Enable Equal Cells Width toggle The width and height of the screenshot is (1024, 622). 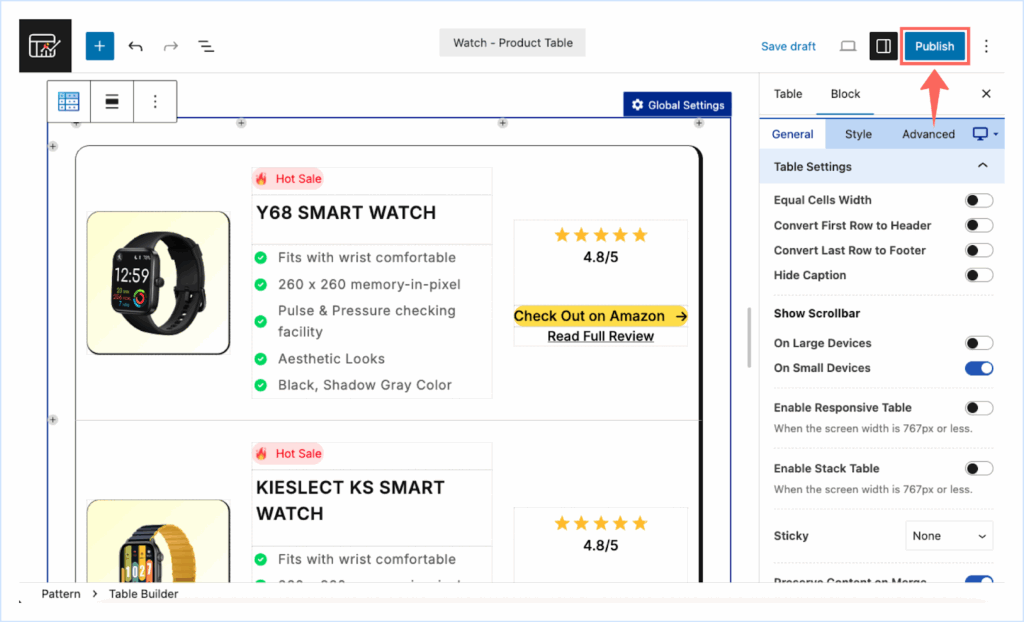pyautogui.click(x=978, y=200)
